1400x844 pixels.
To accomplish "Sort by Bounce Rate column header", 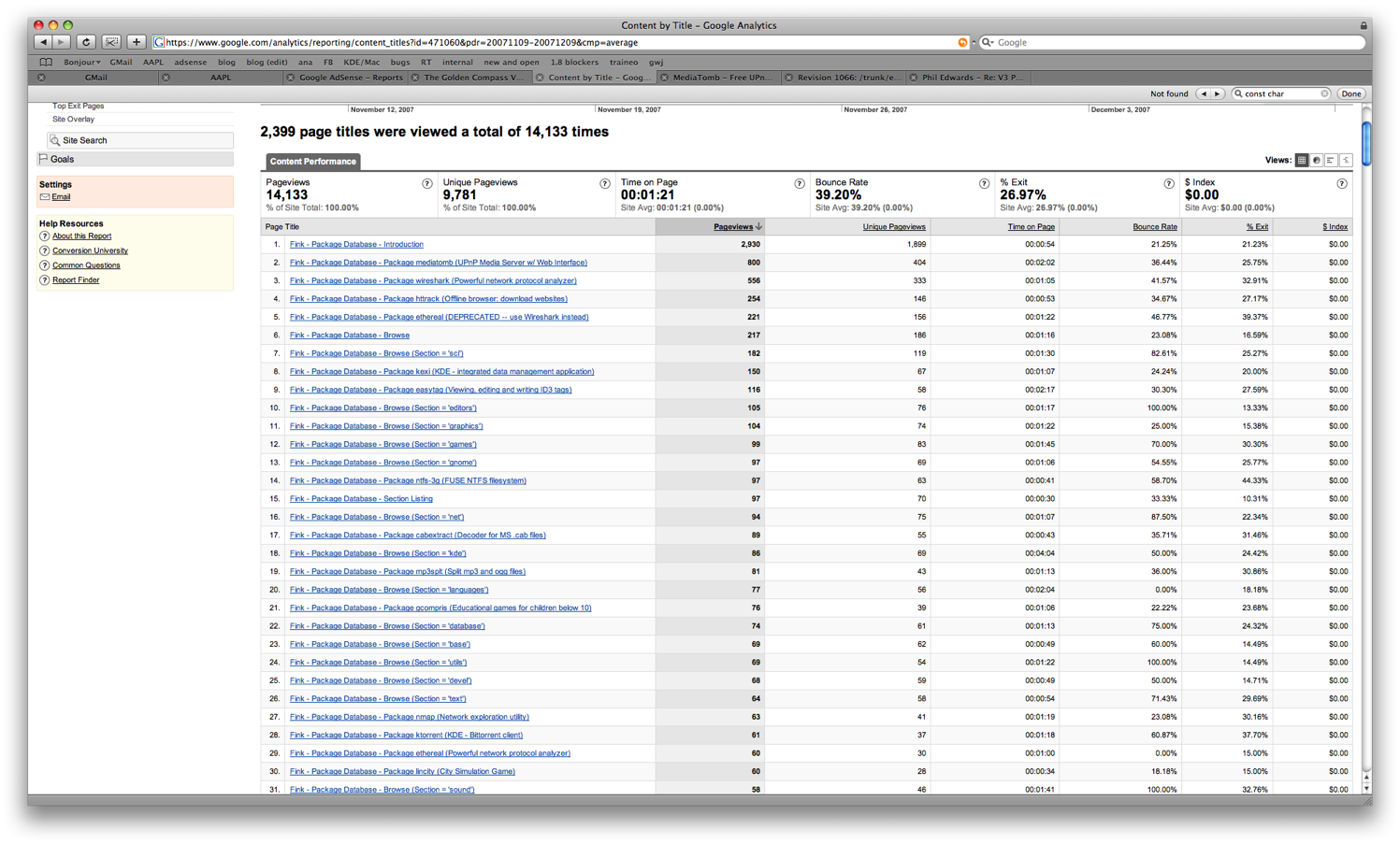I will click(x=1155, y=227).
